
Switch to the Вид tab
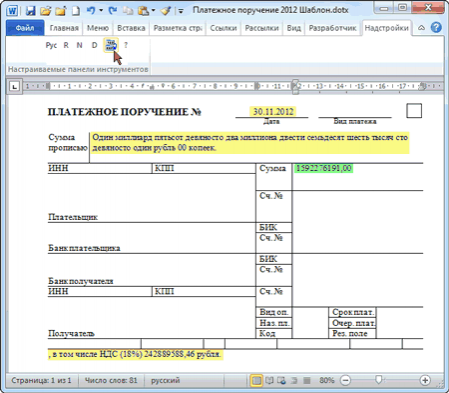(294, 28)
